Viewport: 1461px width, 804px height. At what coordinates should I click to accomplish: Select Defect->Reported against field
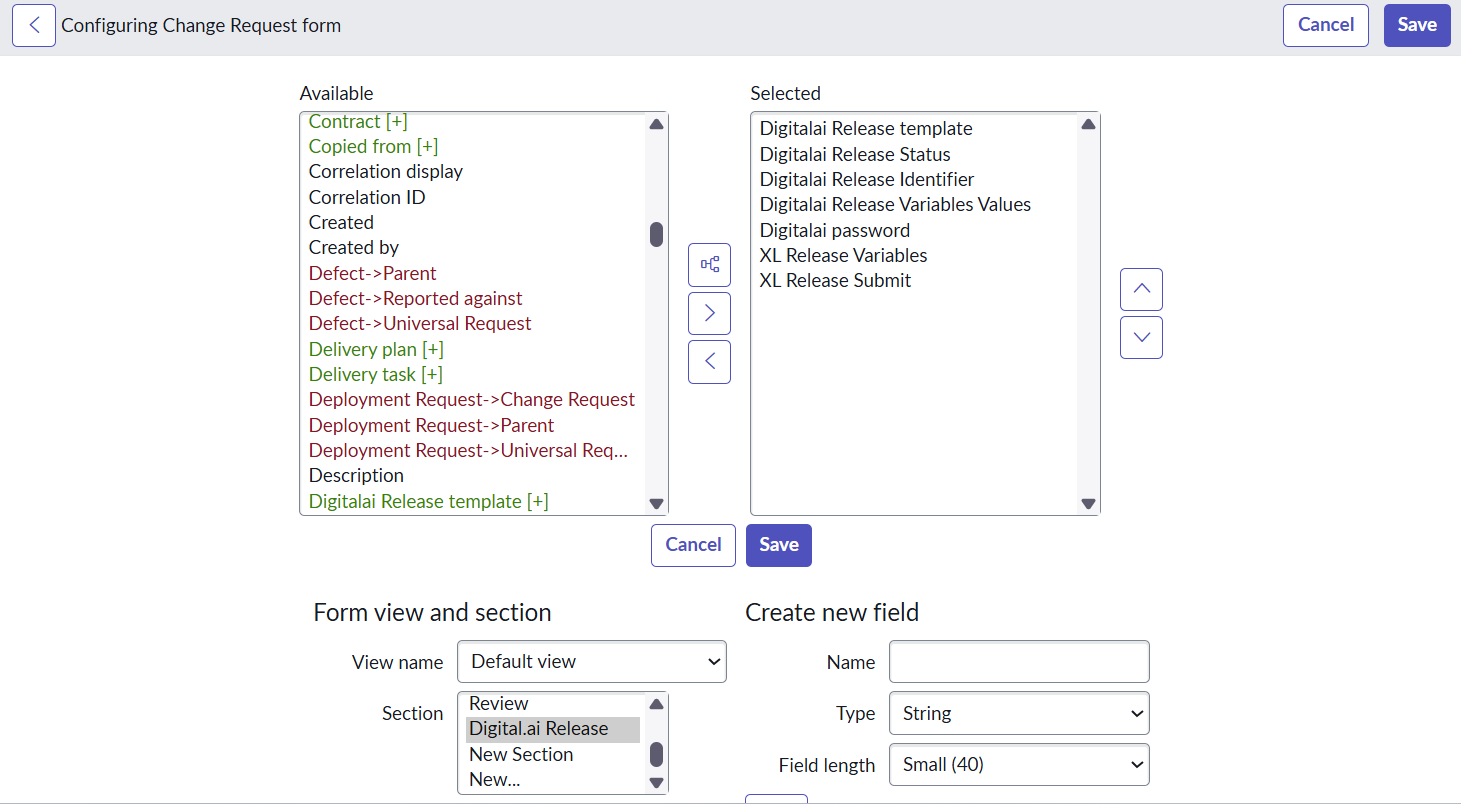pos(415,298)
